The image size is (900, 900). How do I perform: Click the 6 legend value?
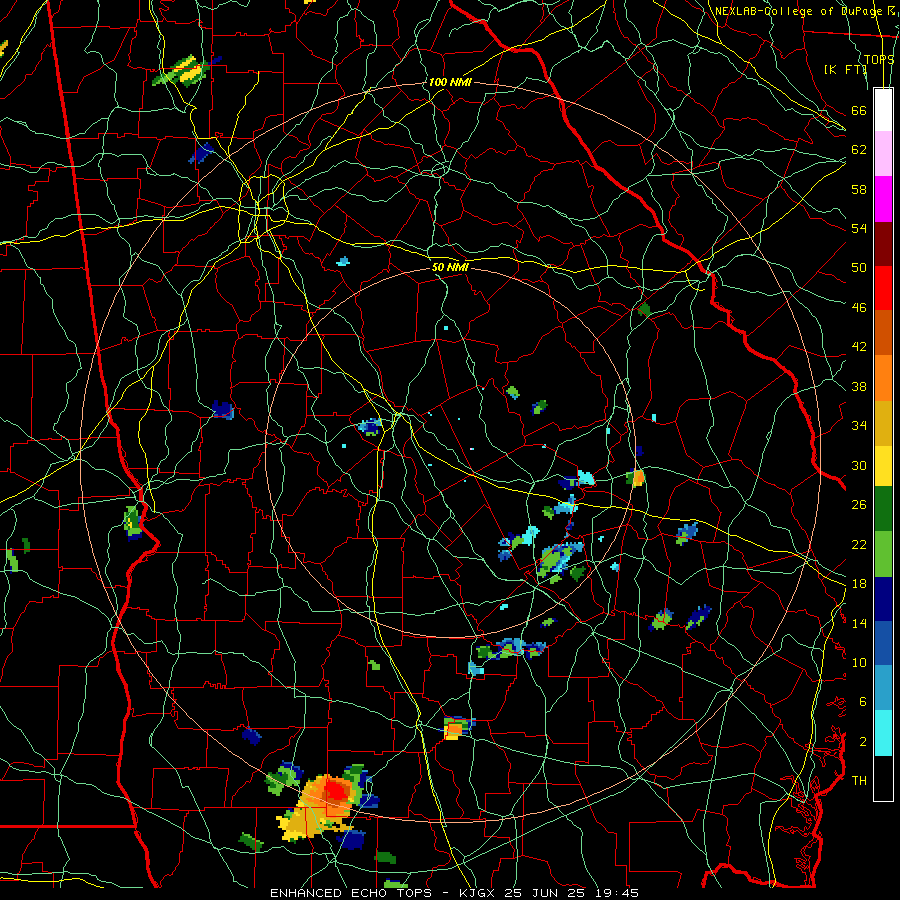click(863, 702)
